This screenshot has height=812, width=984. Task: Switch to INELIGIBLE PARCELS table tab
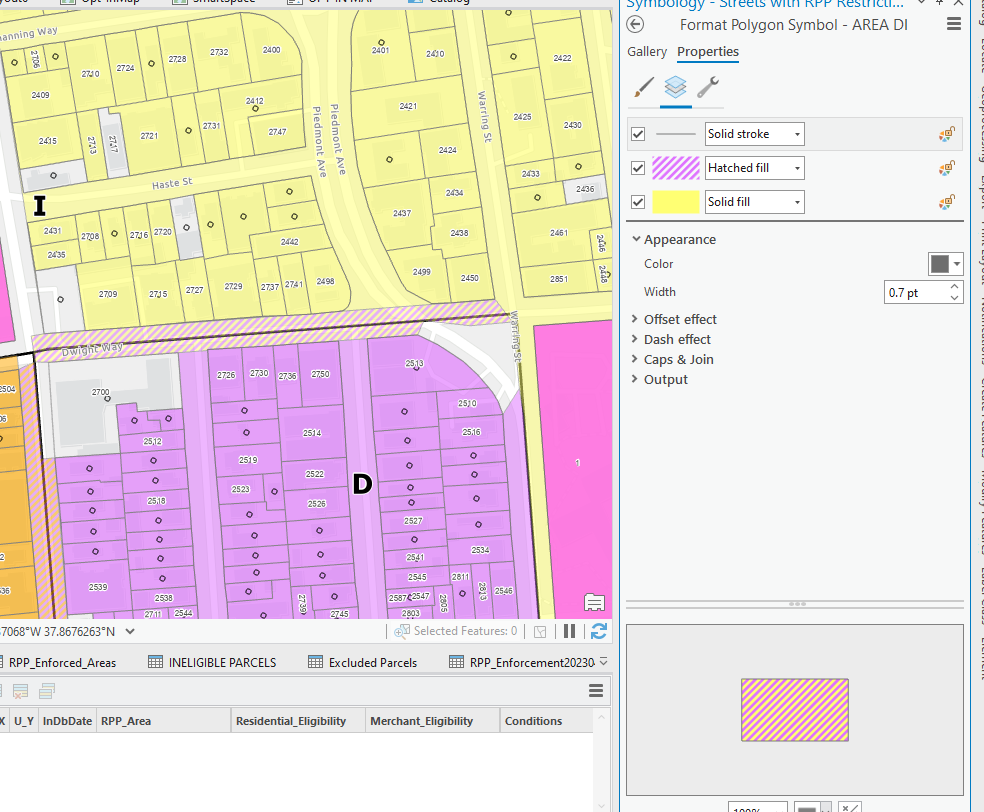(222, 663)
